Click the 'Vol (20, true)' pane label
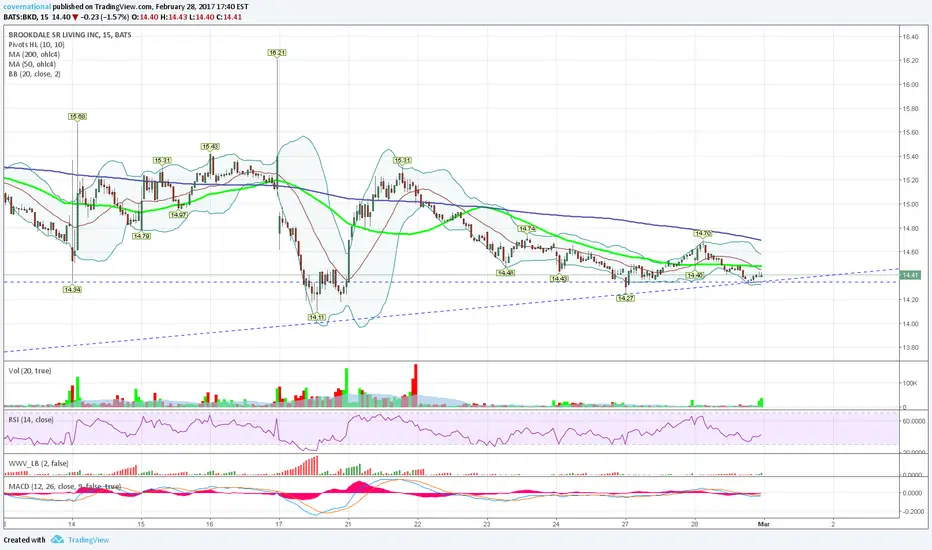The image size is (932, 550). (30, 371)
